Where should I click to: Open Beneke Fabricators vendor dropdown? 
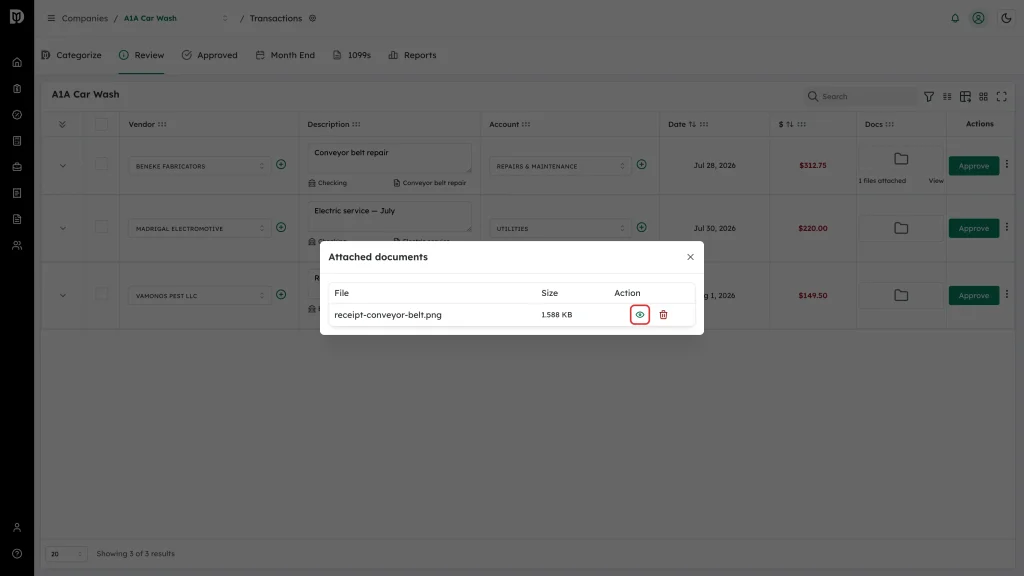[199, 166]
